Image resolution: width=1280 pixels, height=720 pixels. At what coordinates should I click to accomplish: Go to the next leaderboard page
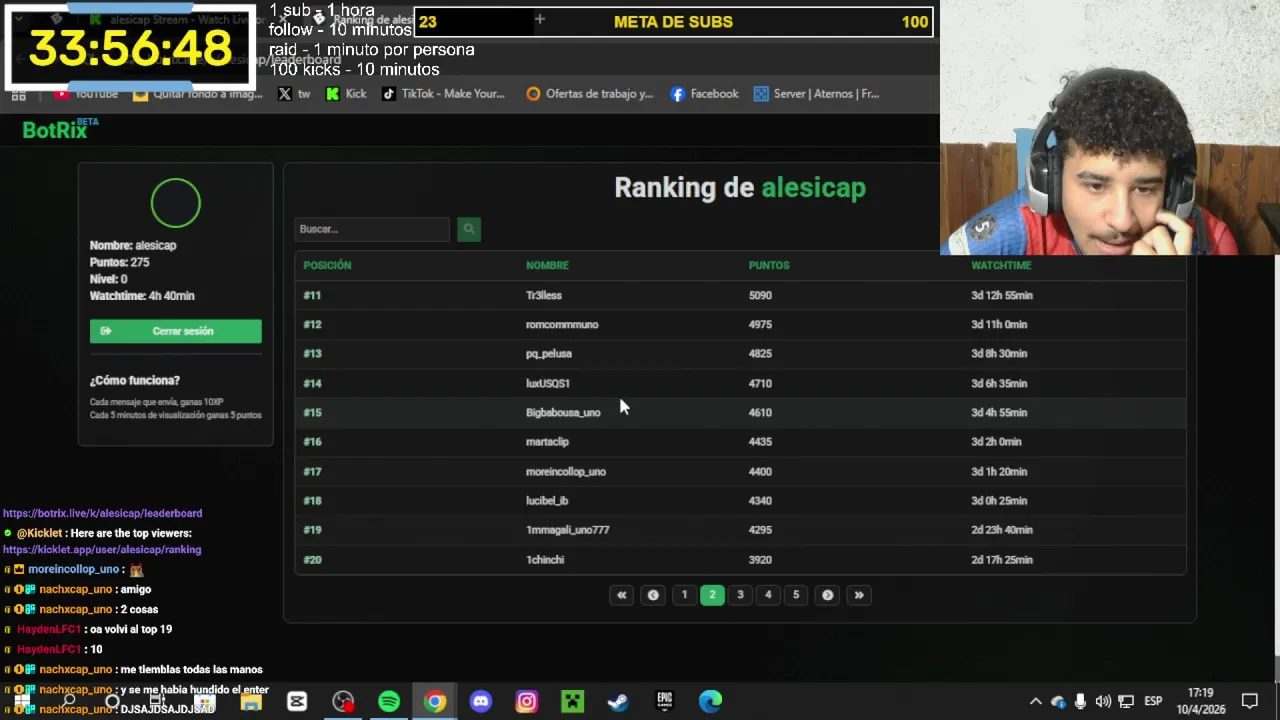827,595
